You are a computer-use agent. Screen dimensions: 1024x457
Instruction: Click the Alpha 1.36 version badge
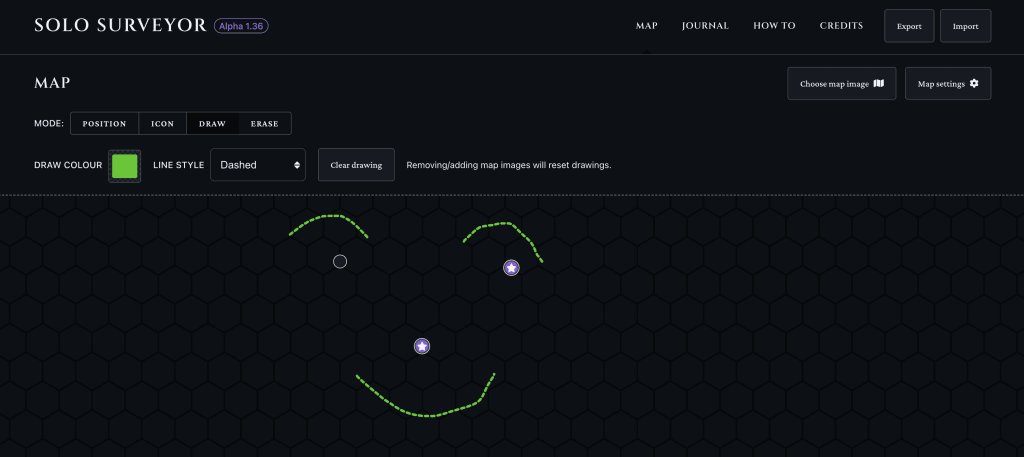point(241,26)
